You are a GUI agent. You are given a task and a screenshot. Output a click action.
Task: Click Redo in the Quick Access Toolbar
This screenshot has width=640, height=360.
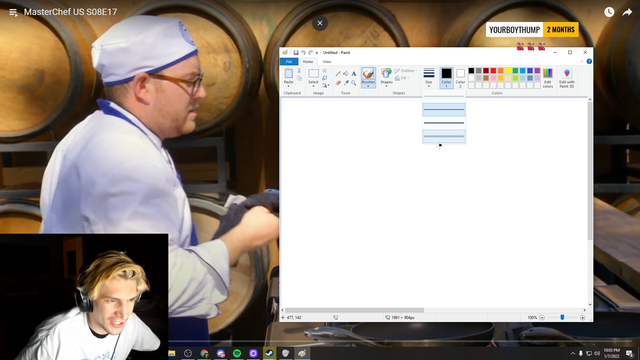[x=310, y=53]
